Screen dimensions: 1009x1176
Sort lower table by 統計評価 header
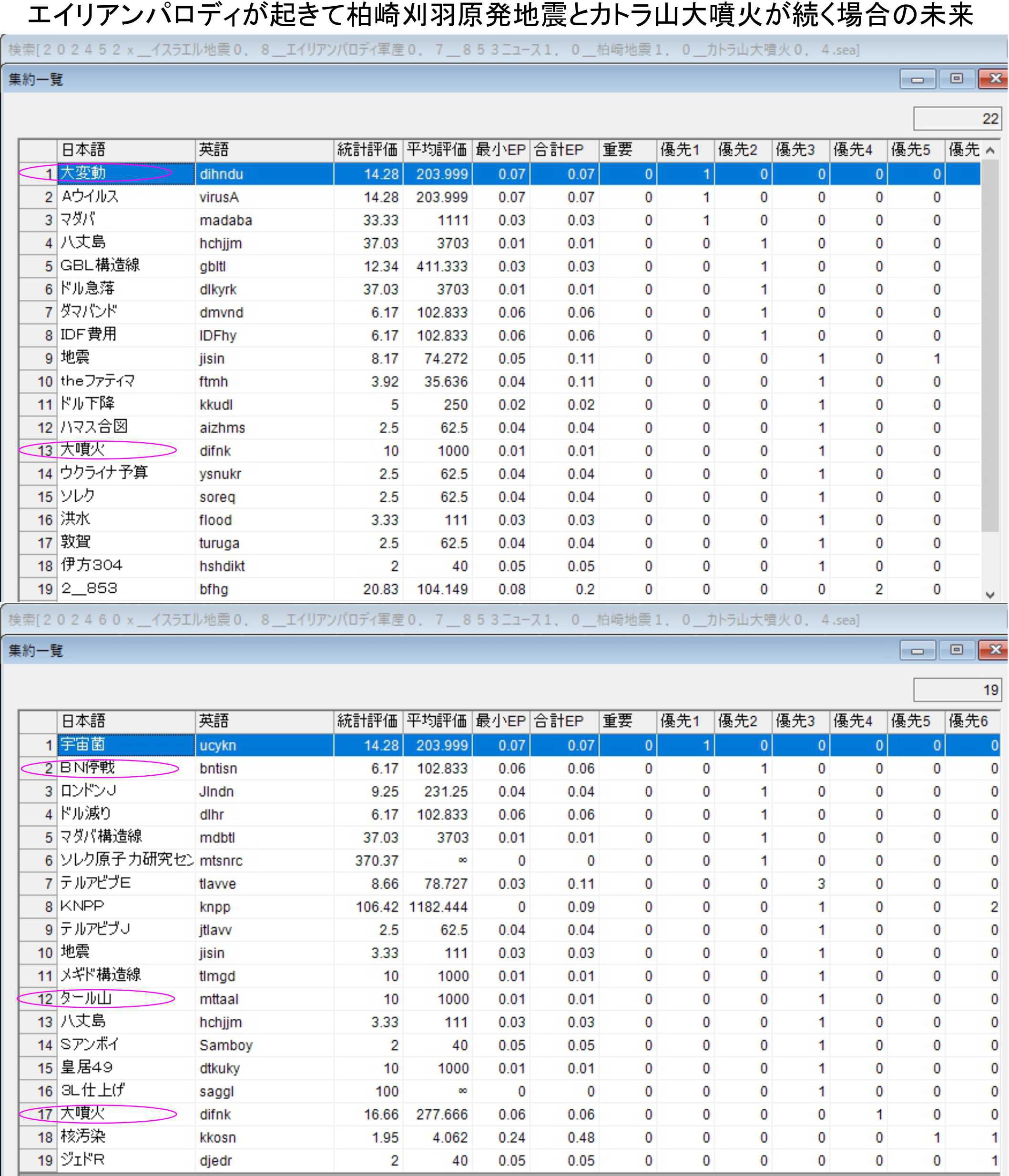368,721
